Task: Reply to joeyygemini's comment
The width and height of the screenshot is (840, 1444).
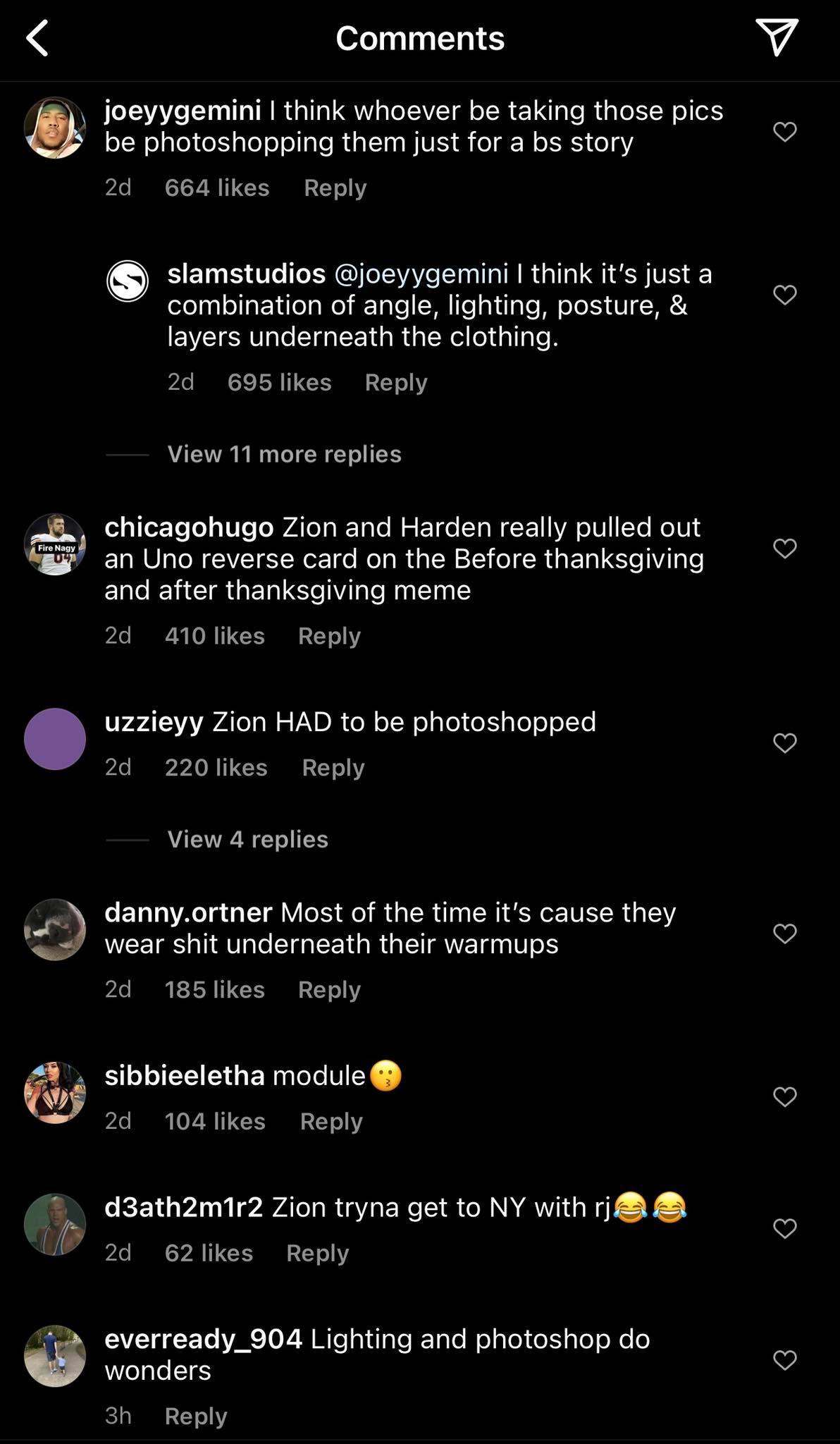Action: point(335,188)
